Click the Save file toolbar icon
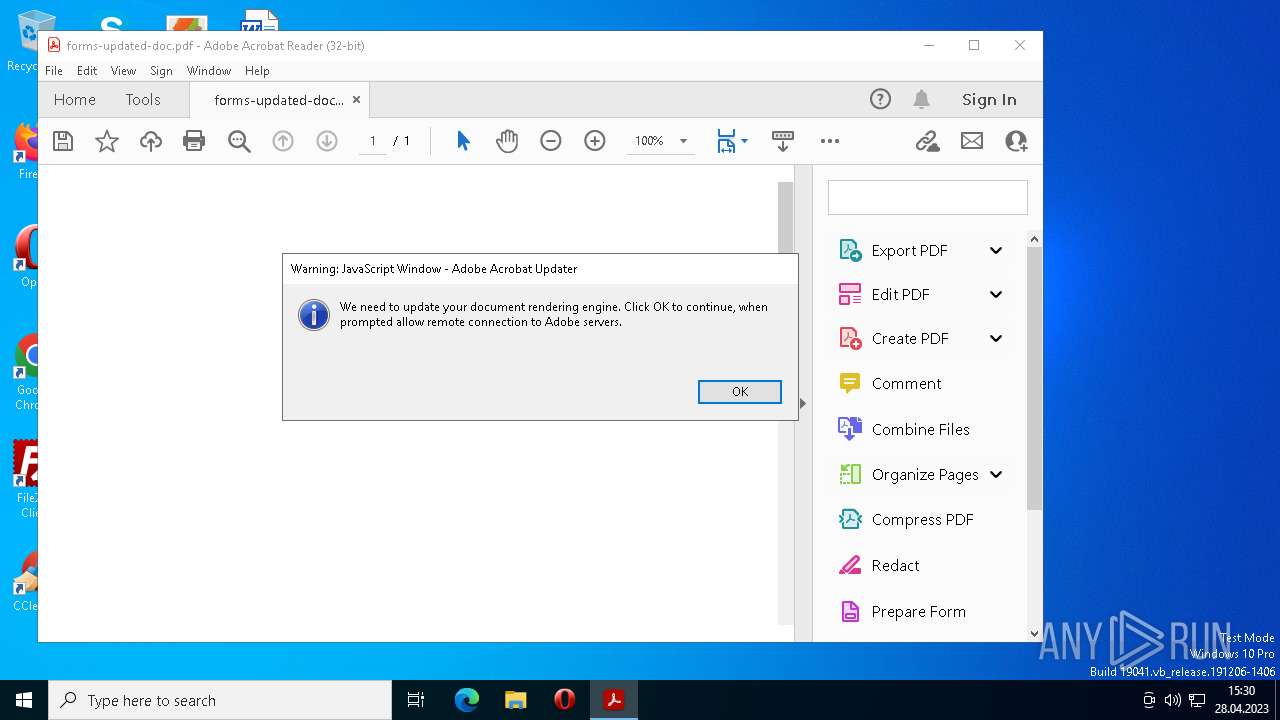The image size is (1280, 720). (x=63, y=141)
